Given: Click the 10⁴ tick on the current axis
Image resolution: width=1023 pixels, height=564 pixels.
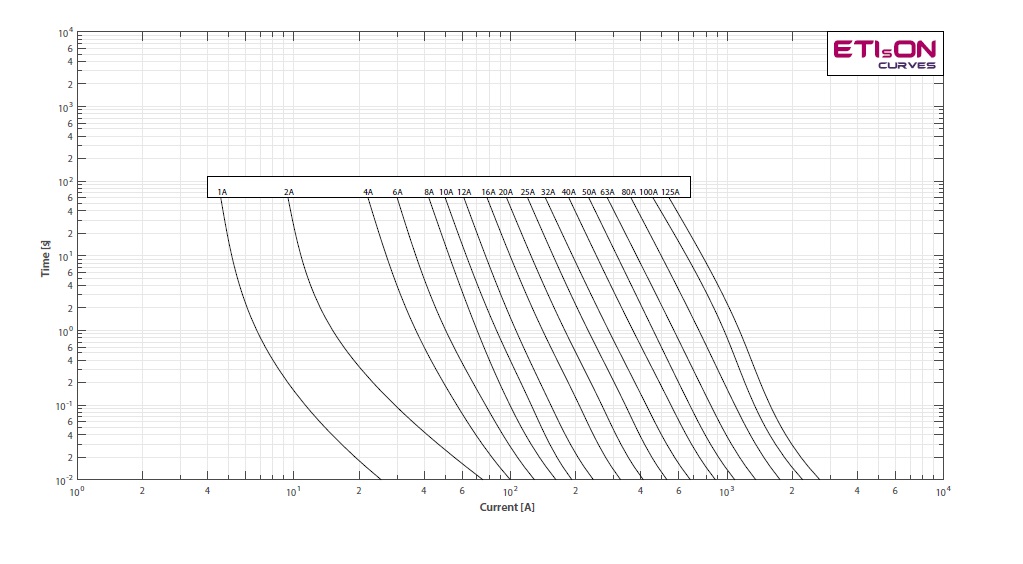Looking at the screenshot, I should tap(942, 492).
